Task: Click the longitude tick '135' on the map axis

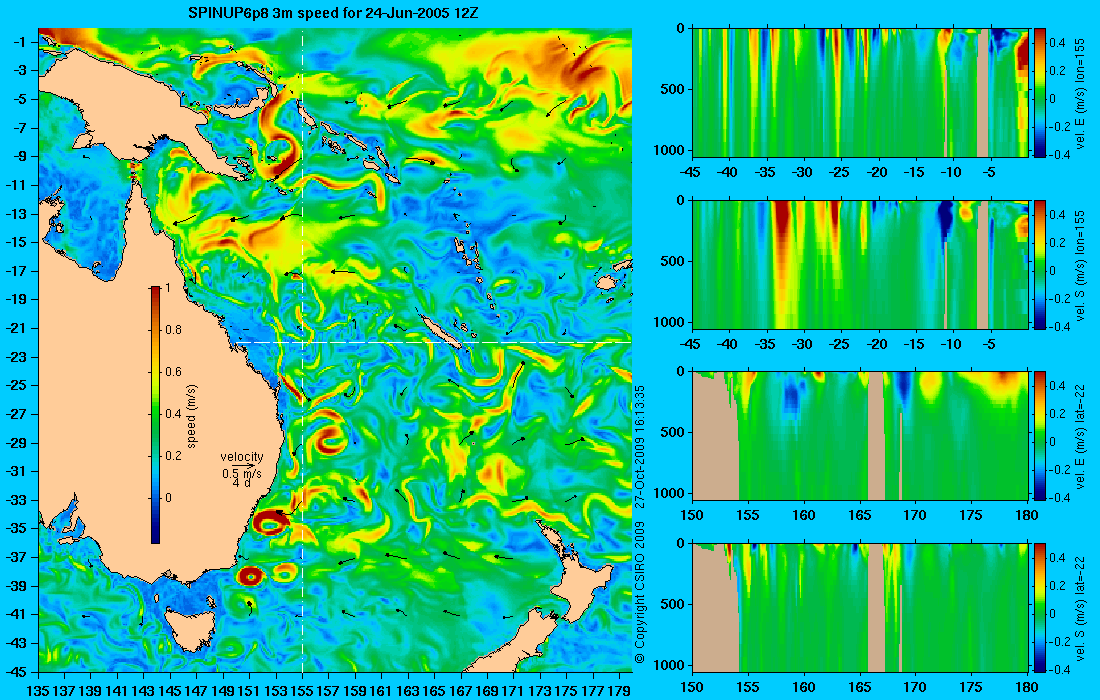Action: click(37, 691)
